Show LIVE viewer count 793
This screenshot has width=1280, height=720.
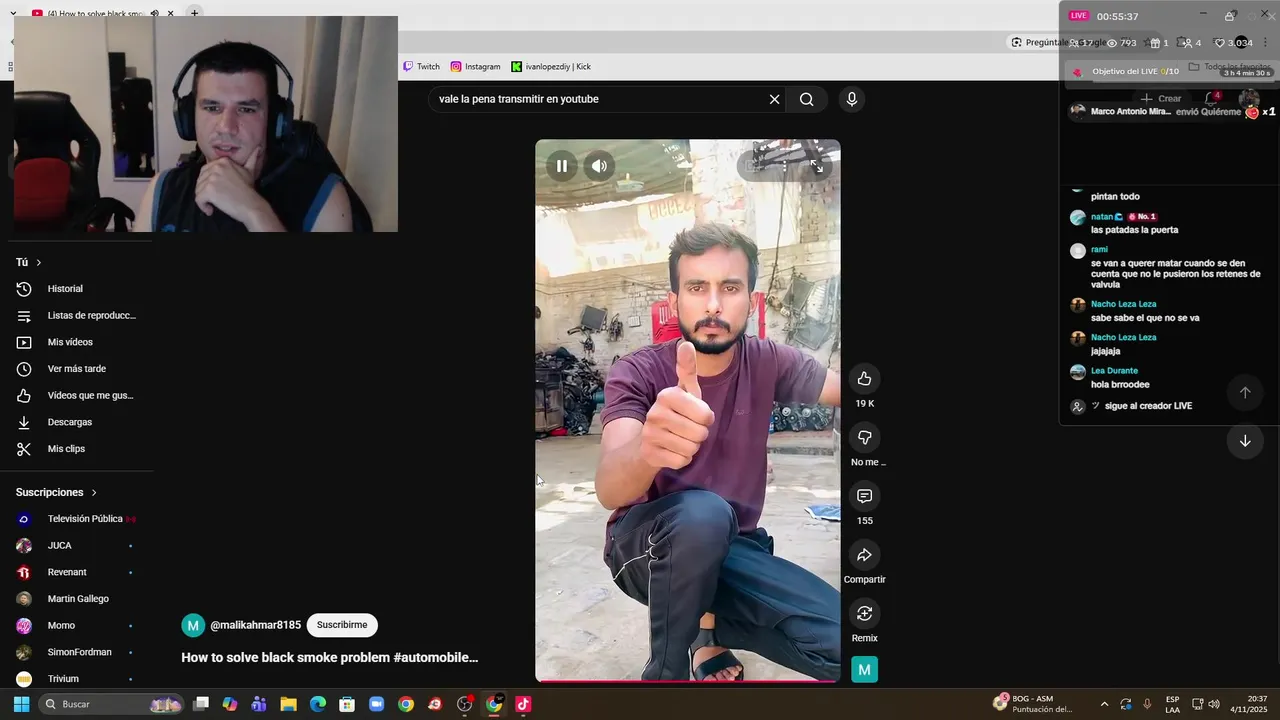point(1121,43)
